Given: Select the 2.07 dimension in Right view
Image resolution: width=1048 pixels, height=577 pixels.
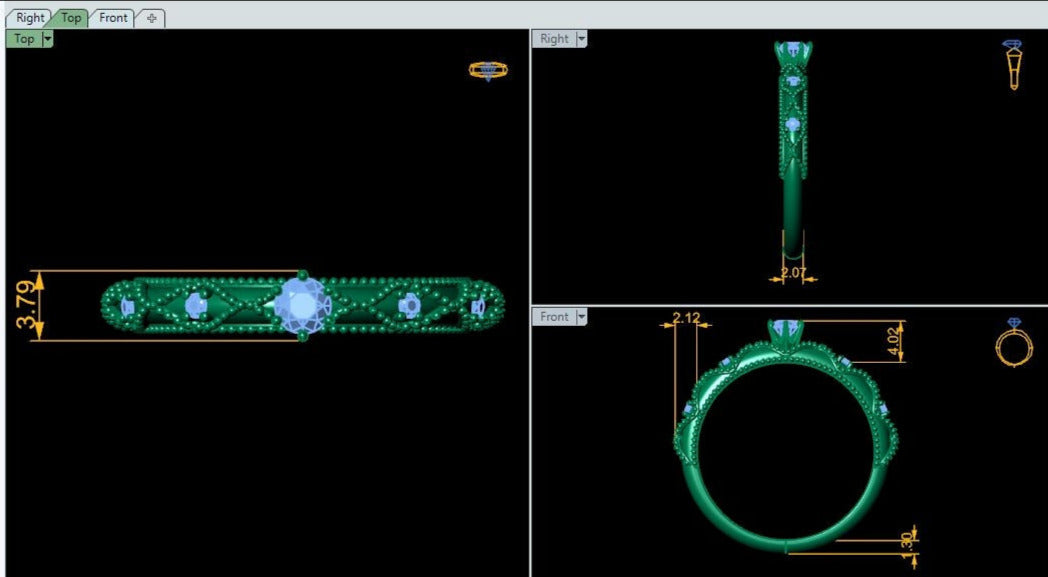Looking at the screenshot, I should point(793,272).
